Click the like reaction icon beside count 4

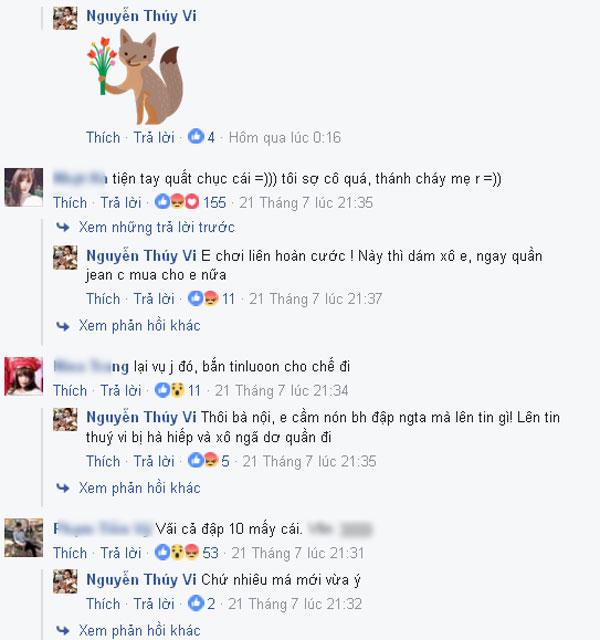pyautogui.click(x=196, y=136)
